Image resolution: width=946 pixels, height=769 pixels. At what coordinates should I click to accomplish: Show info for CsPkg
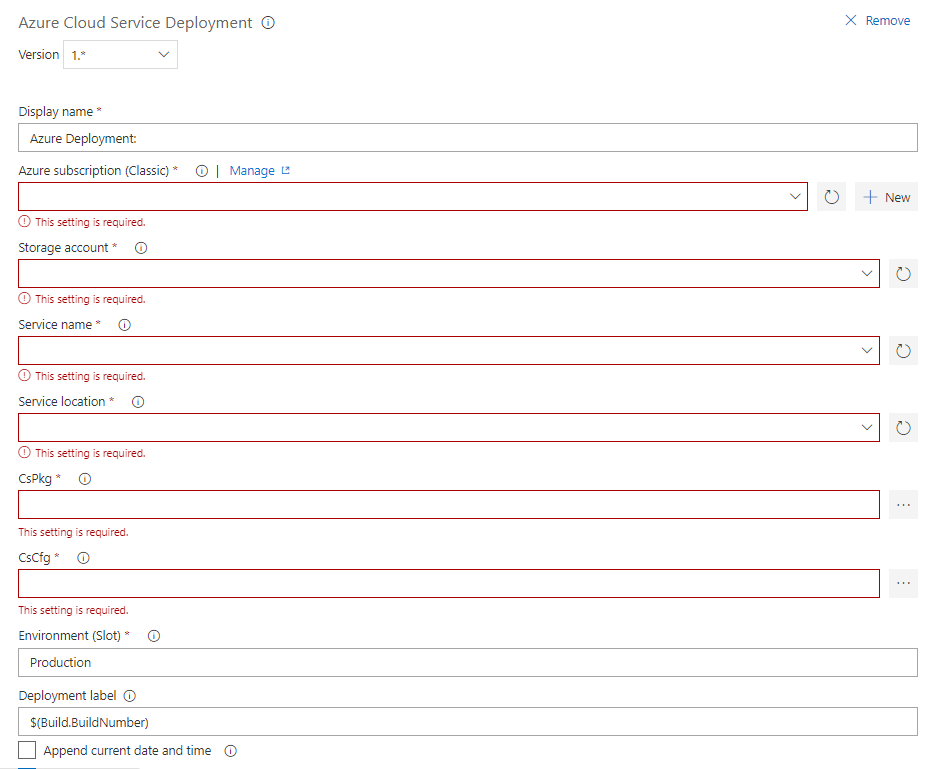click(85, 479)
